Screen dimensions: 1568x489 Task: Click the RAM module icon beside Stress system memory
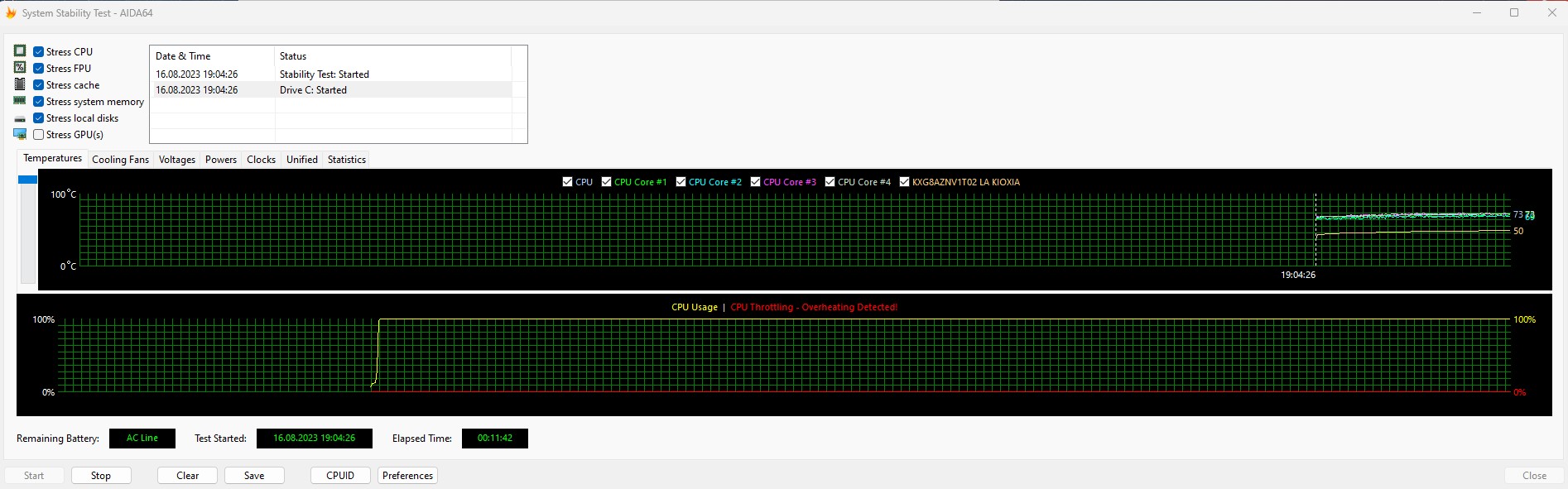pyautogui.click(x=20, y=101)
